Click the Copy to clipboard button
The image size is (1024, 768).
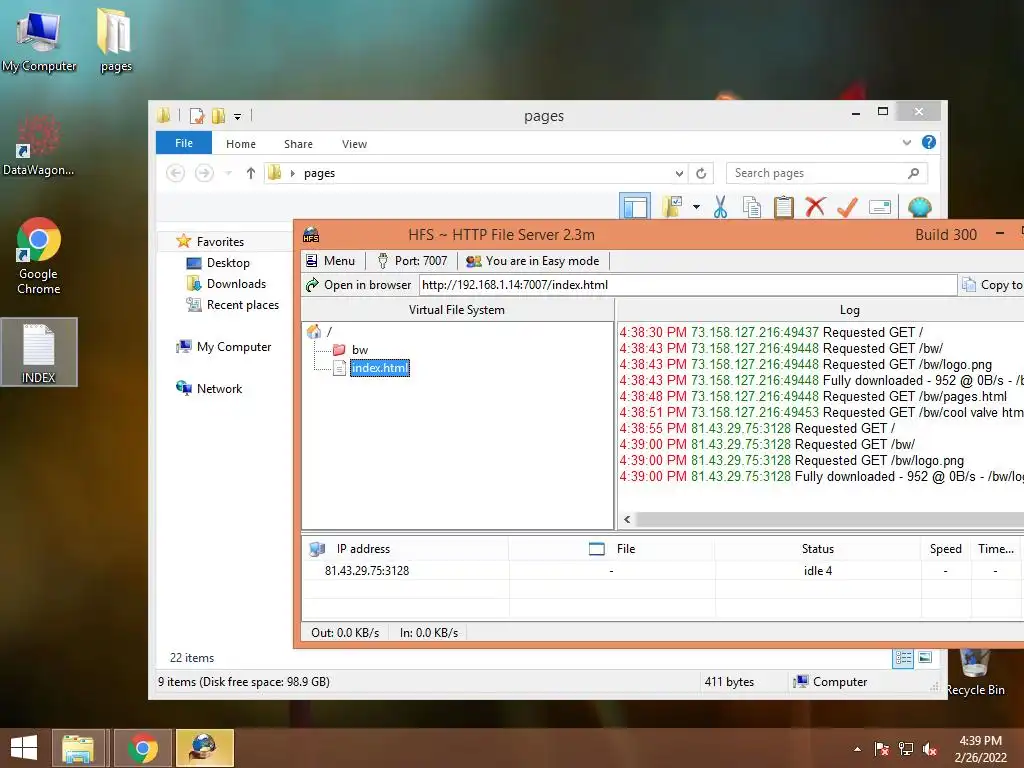(991, 285)
